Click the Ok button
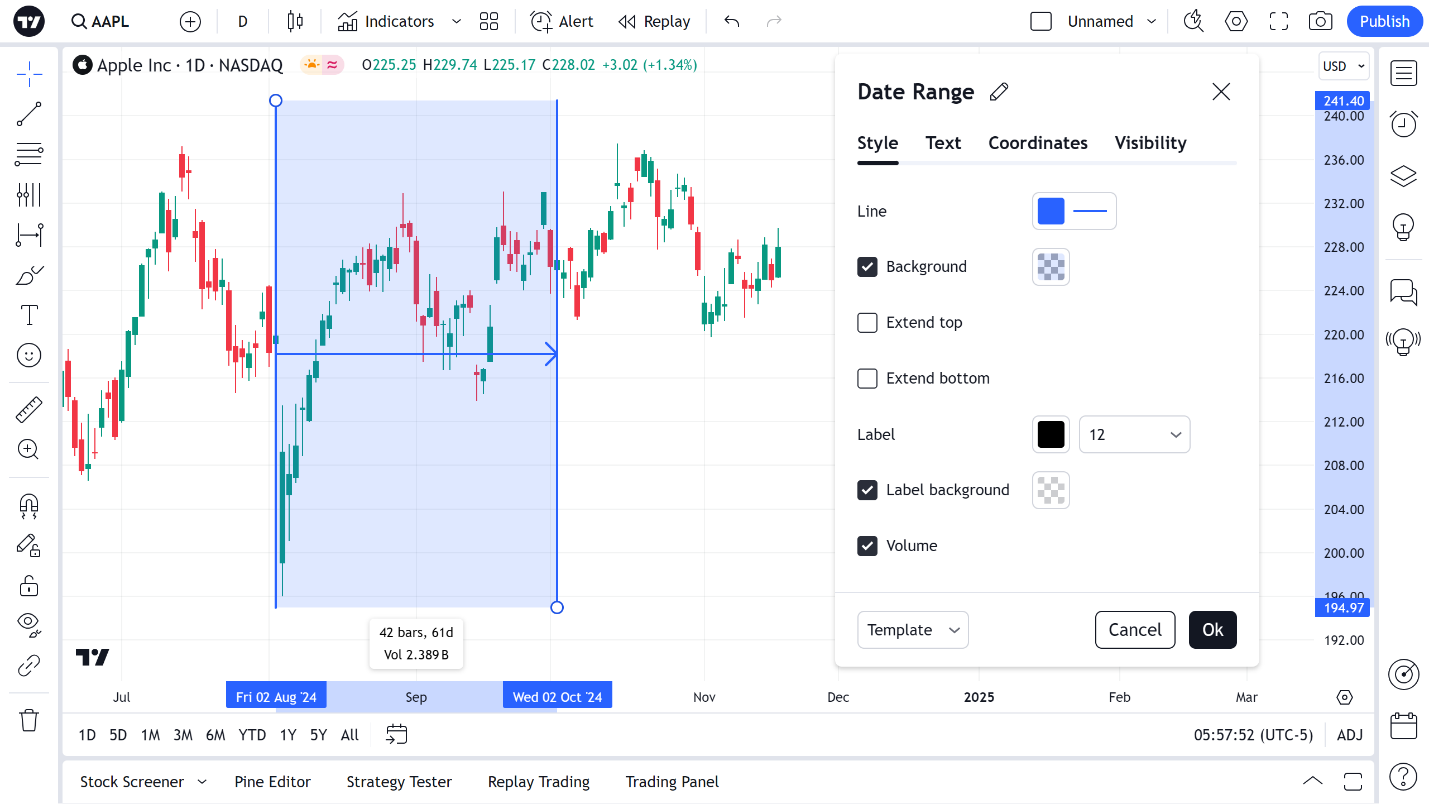Screen dimensions: 1429x804 [x=1213, y=630]
